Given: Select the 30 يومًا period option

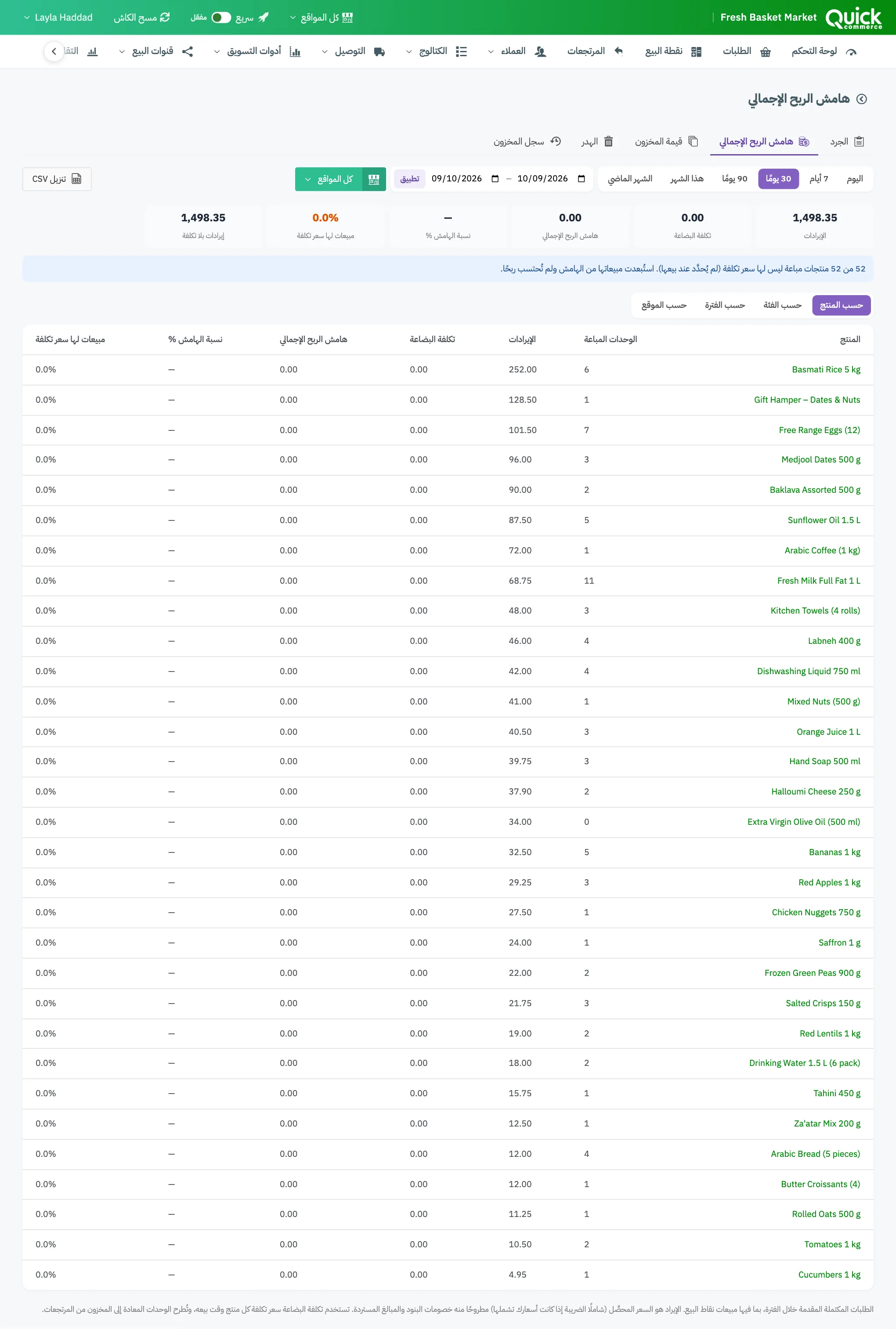Looking at the screenshot, I should (x=778, y=179).
